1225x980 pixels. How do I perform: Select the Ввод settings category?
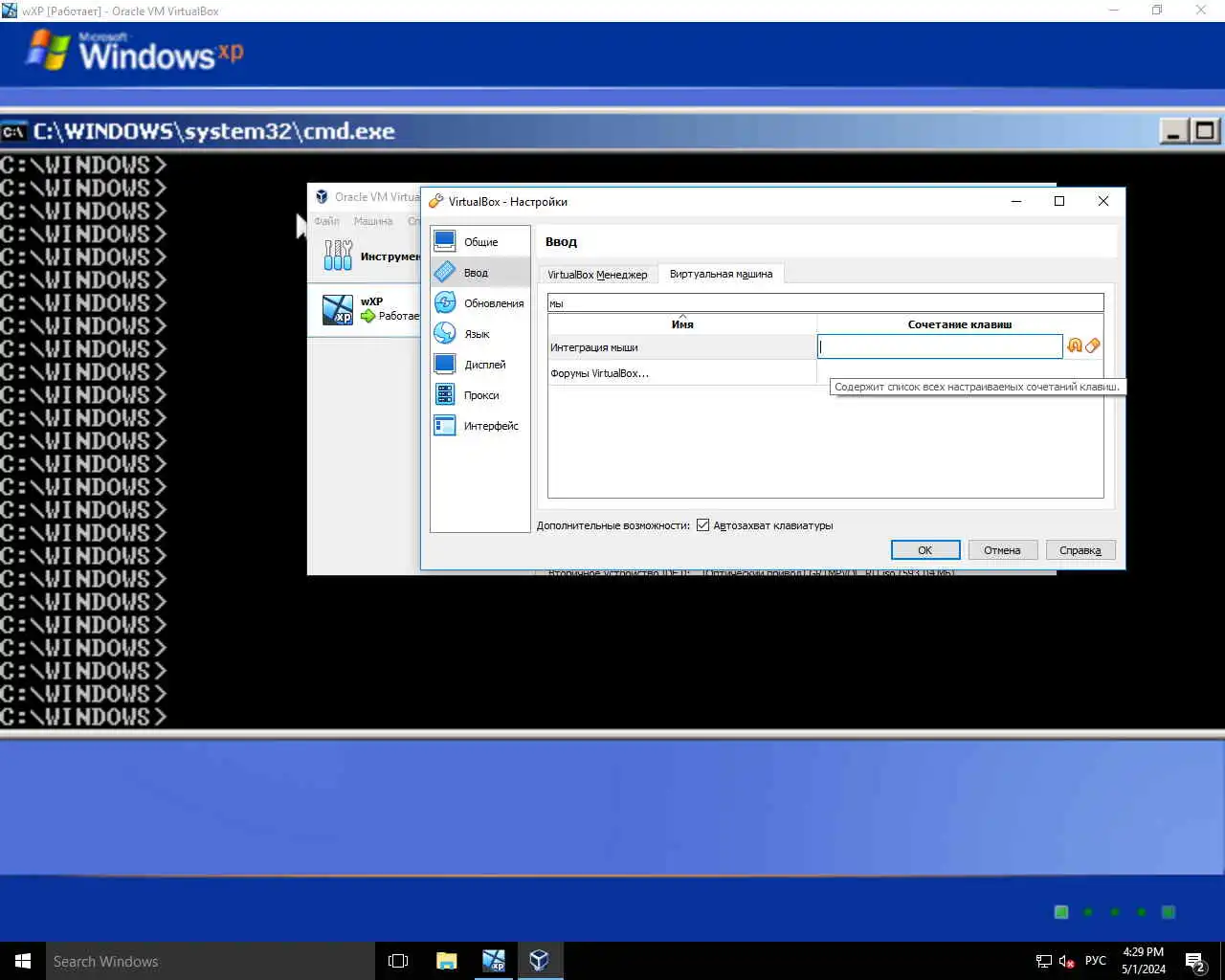(479, 273)
